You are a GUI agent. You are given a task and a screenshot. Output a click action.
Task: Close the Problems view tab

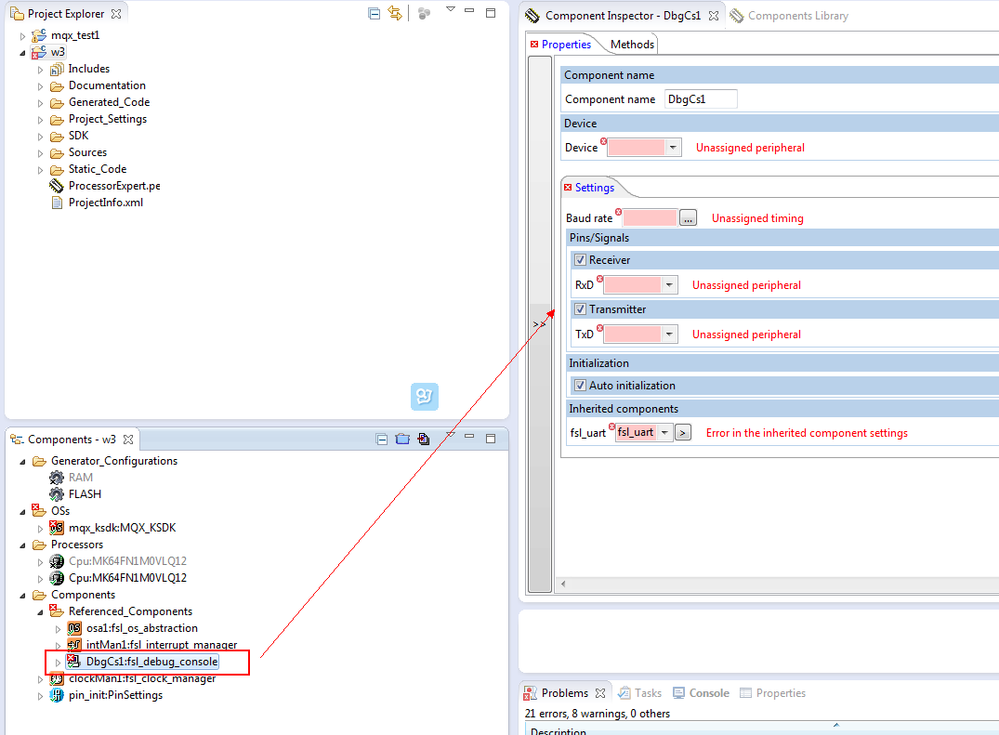(600, 693)
